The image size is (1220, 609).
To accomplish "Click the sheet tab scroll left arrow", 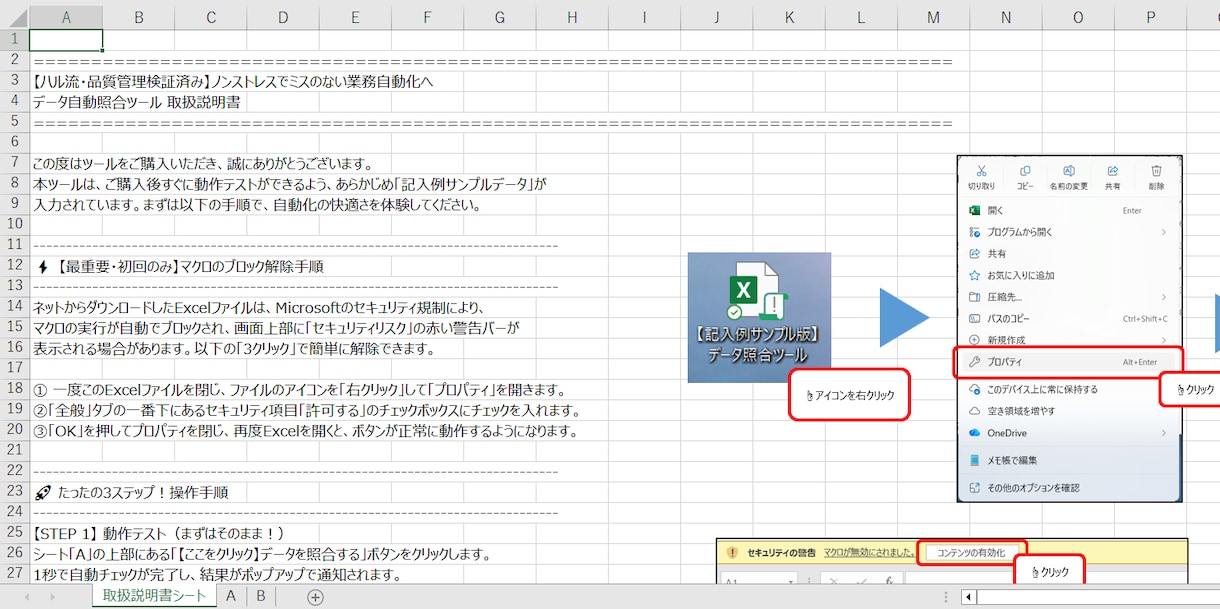I will coord(27,597).
